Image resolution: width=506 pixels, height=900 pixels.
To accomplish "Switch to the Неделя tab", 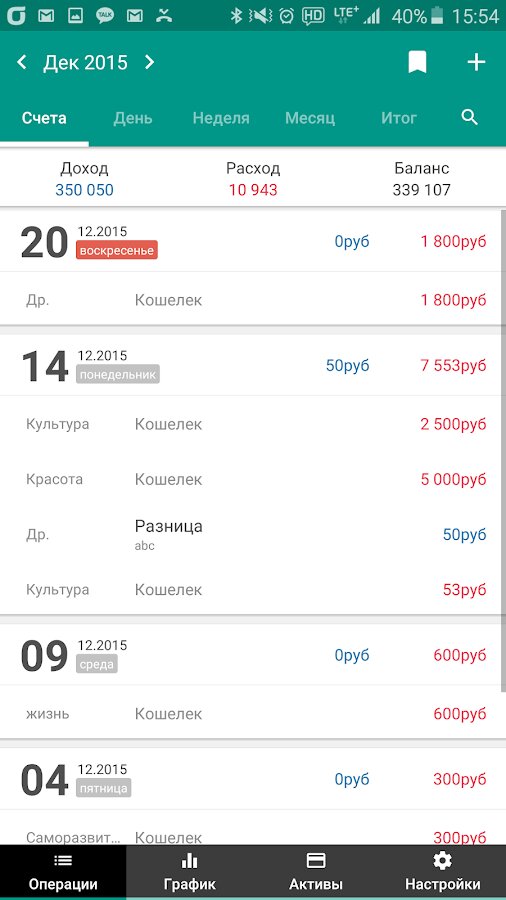I will click(221, 118).
